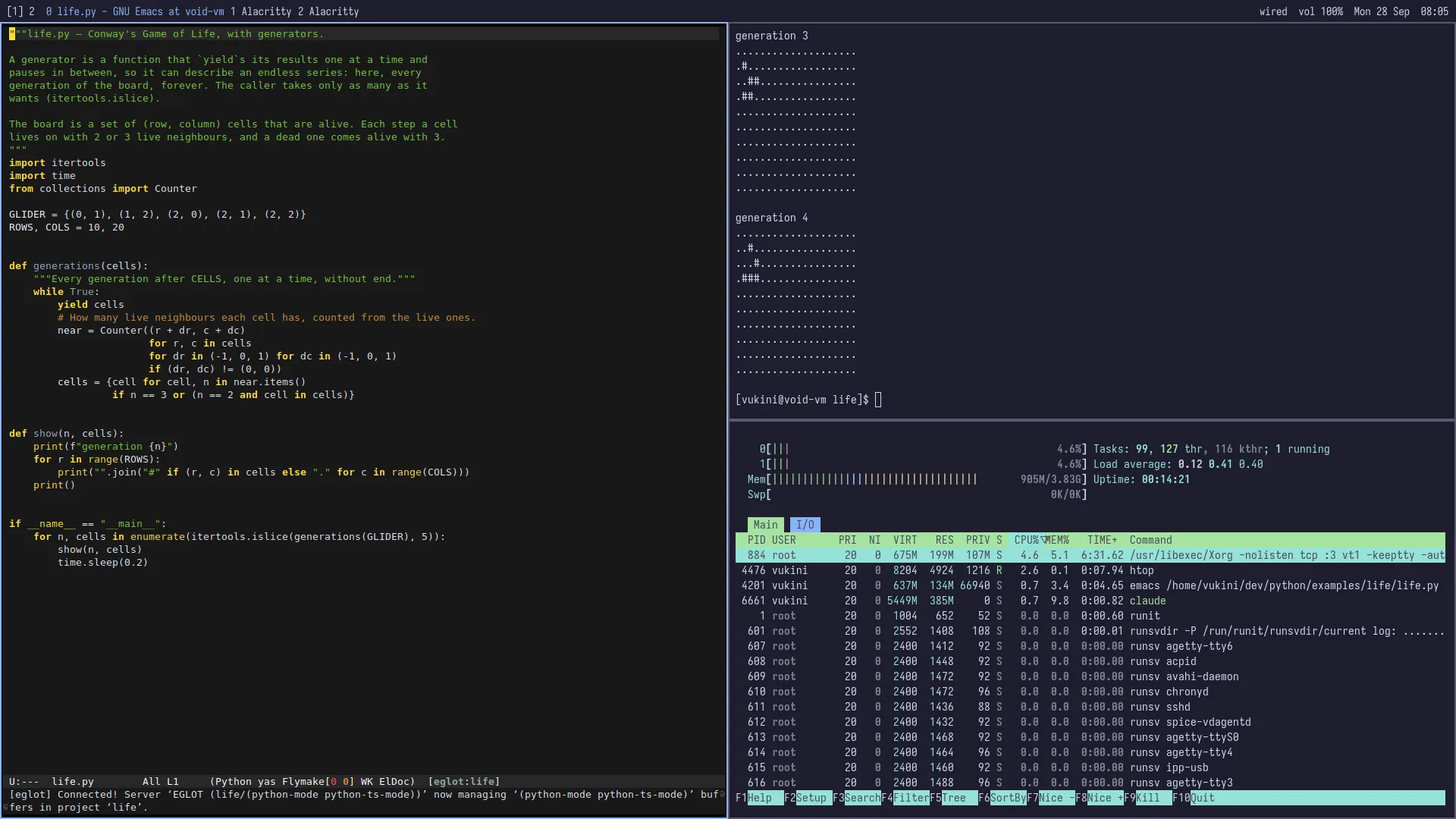The height and width of the screenshot is (819, 1456).
Task: Click the CPU 0 usage meter
Action: (x=923, y=449)
